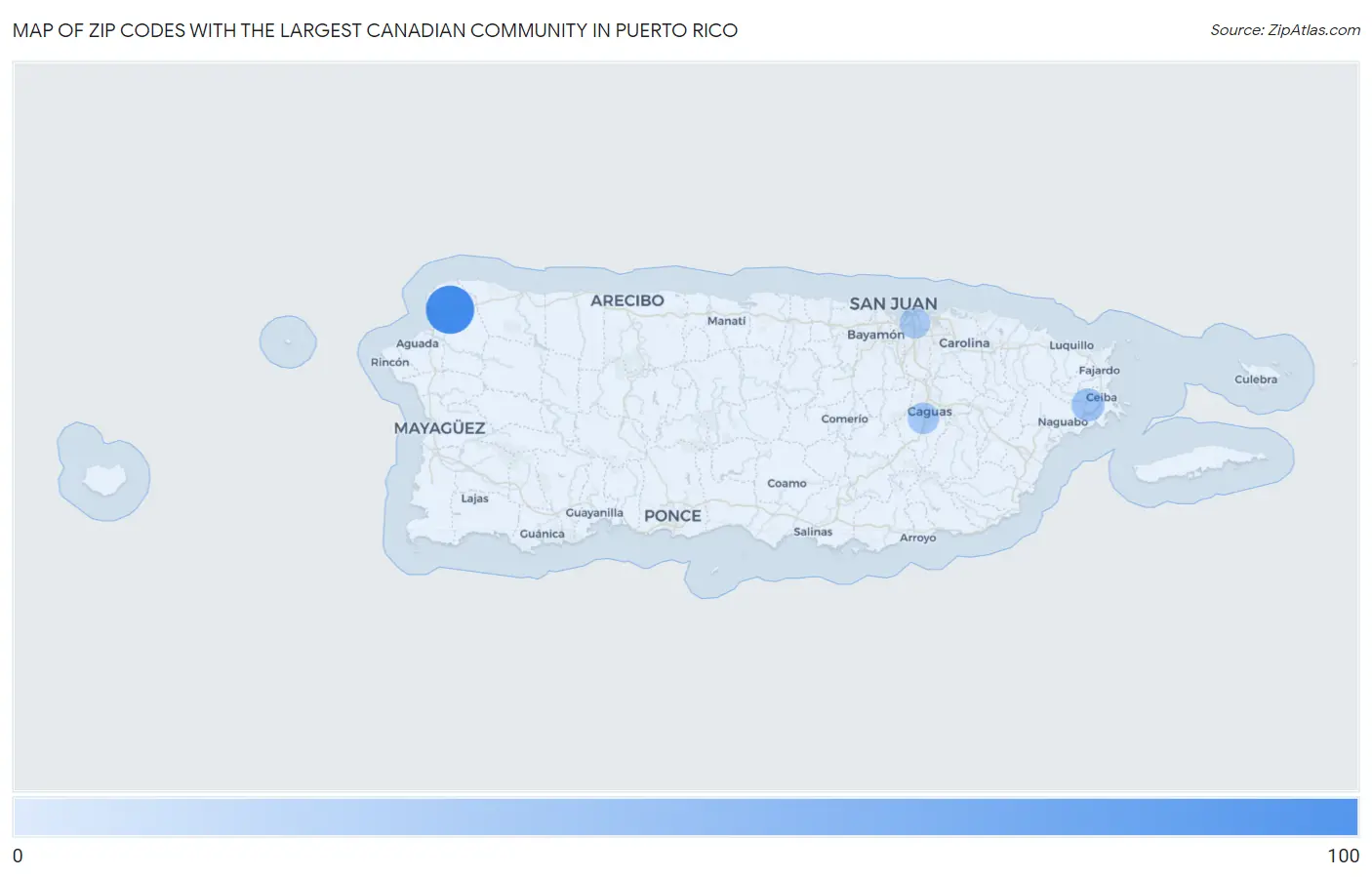Click the Manatí map label

point(726,321)
